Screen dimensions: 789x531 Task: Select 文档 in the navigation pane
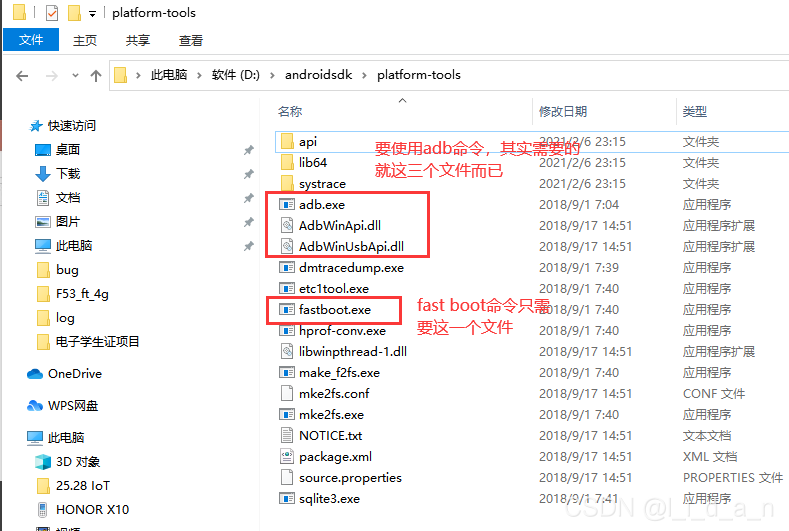(68, 198)
